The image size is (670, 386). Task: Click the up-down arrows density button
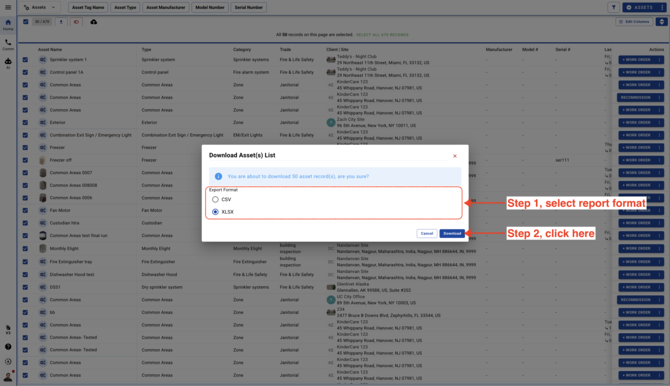click(661, 22)
